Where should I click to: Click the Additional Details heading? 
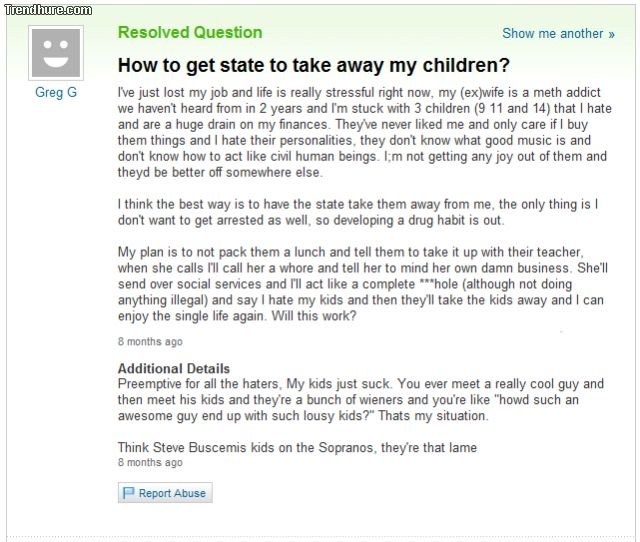174,369
